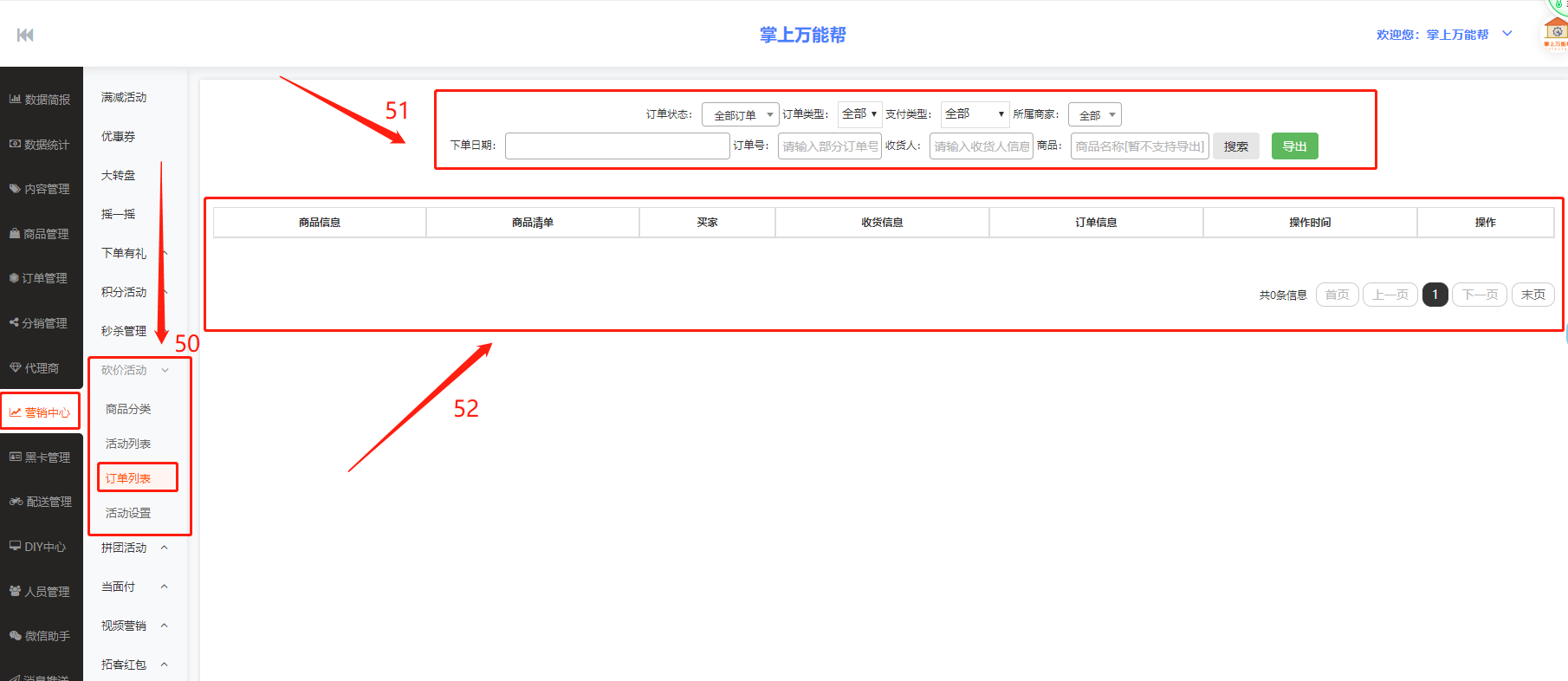
Task: Open the 支付类型 dropdown
Action: (x=975, y=114)
